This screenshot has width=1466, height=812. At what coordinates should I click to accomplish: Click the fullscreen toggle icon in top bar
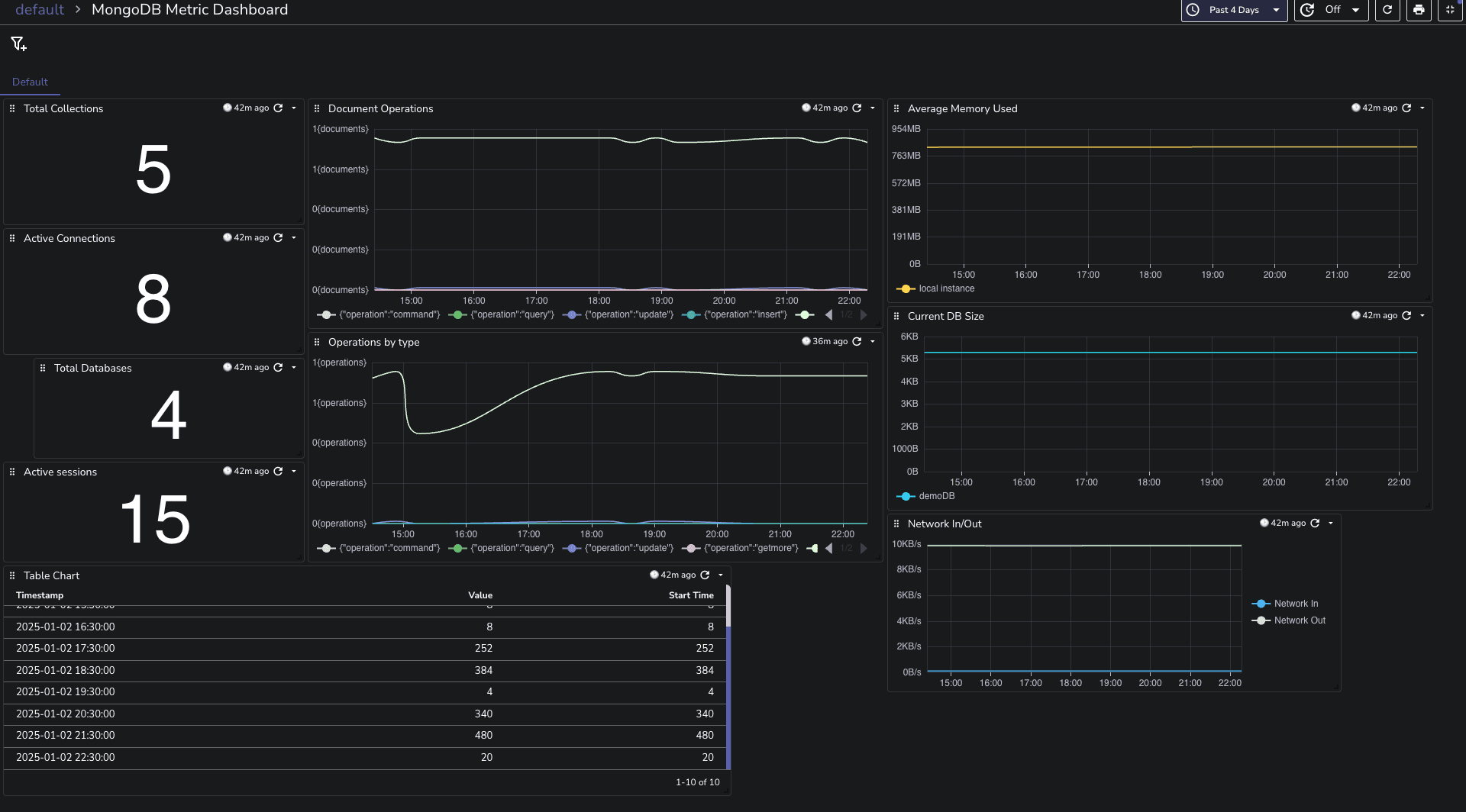coord(1450,10)
